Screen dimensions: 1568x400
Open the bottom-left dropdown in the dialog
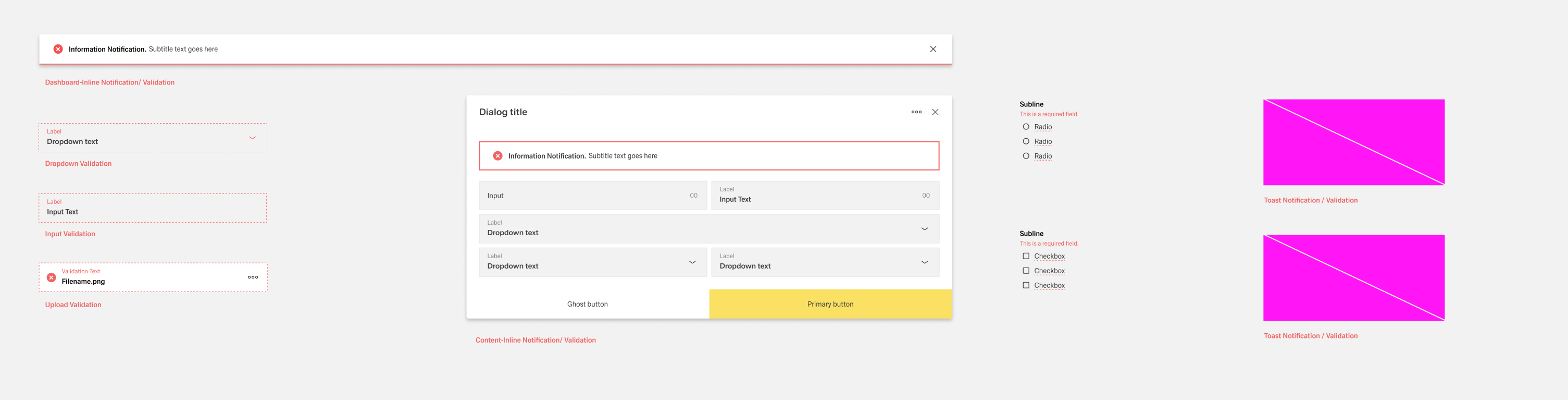(692, 262)
